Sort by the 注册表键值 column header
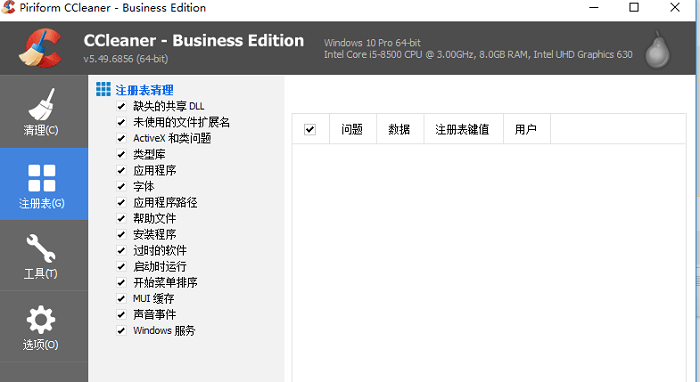 [x=463, y=129]
